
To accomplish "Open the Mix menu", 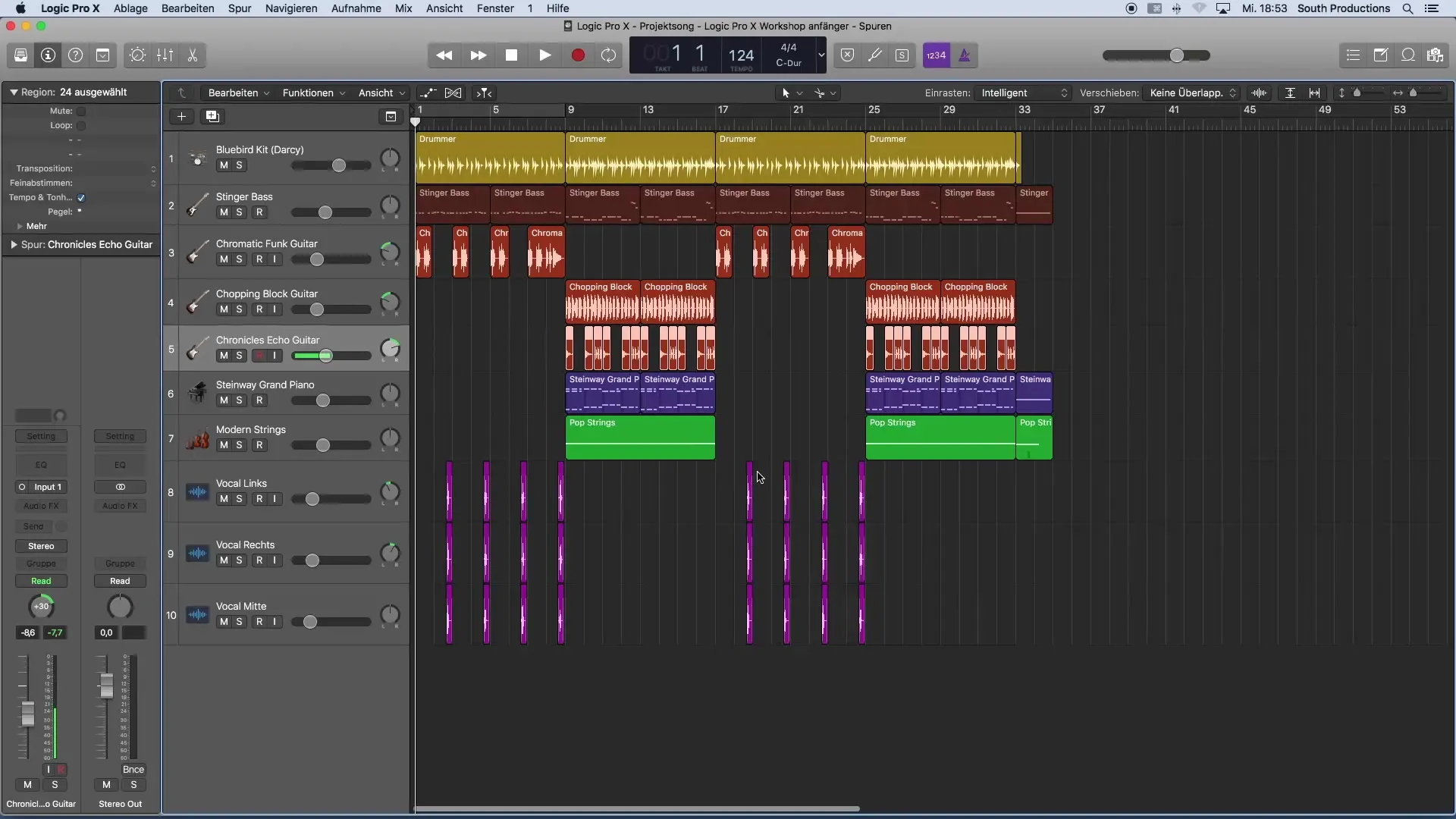I will coord(403,8).
